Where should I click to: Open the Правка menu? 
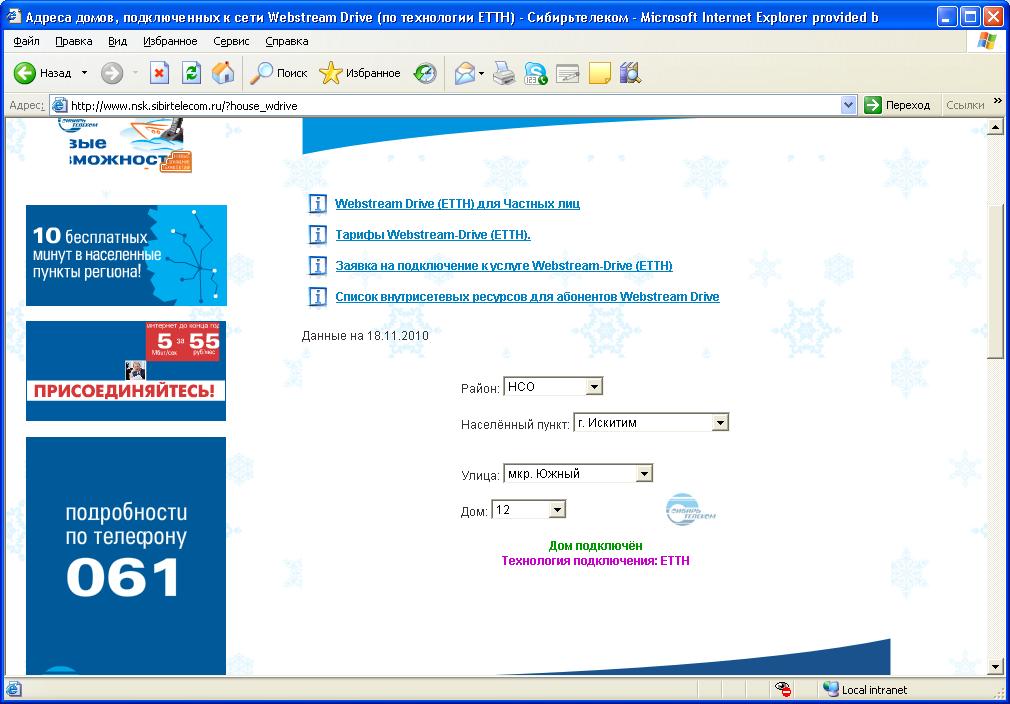(x=73, y=41)
